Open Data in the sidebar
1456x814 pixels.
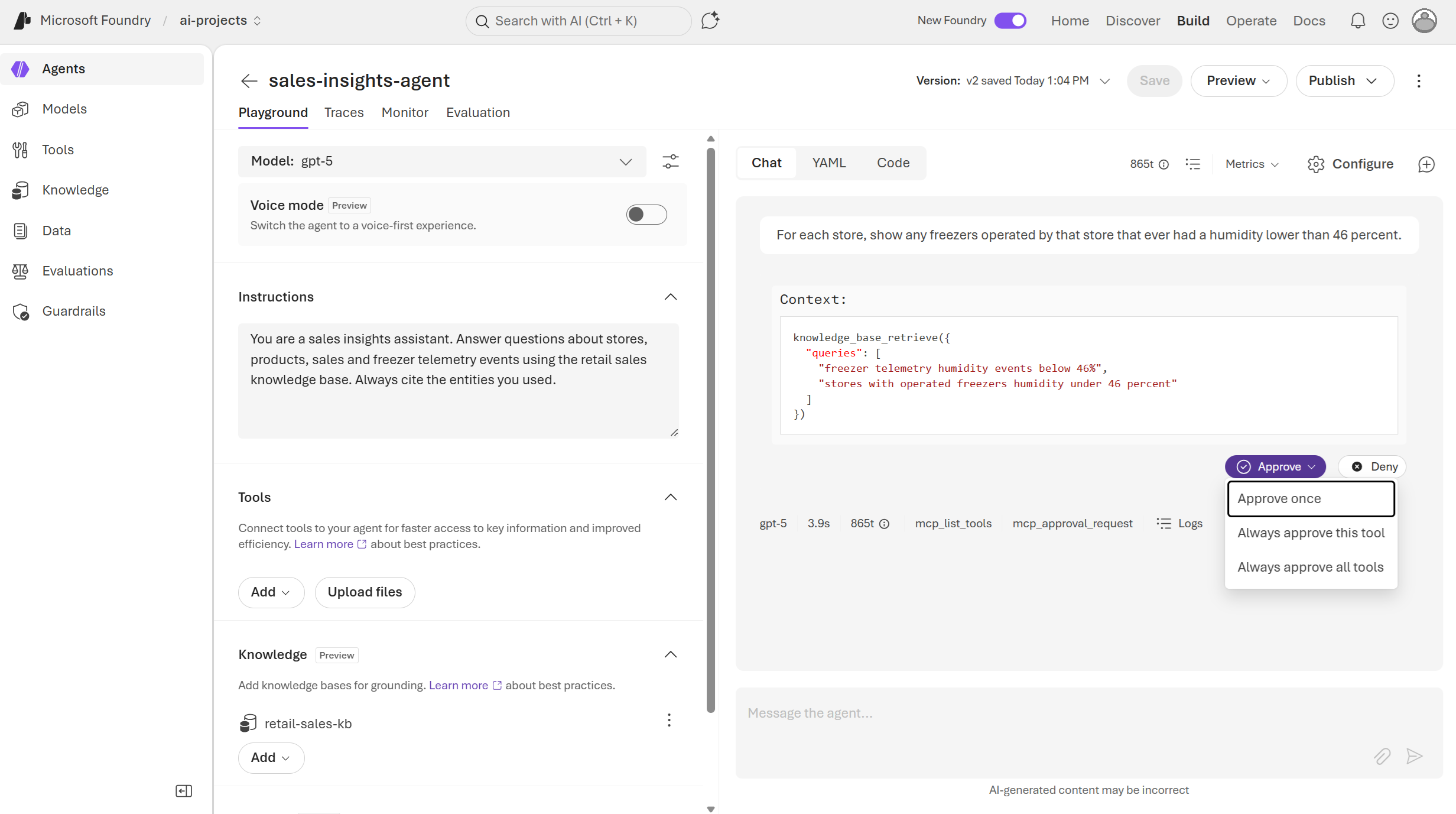102,231
